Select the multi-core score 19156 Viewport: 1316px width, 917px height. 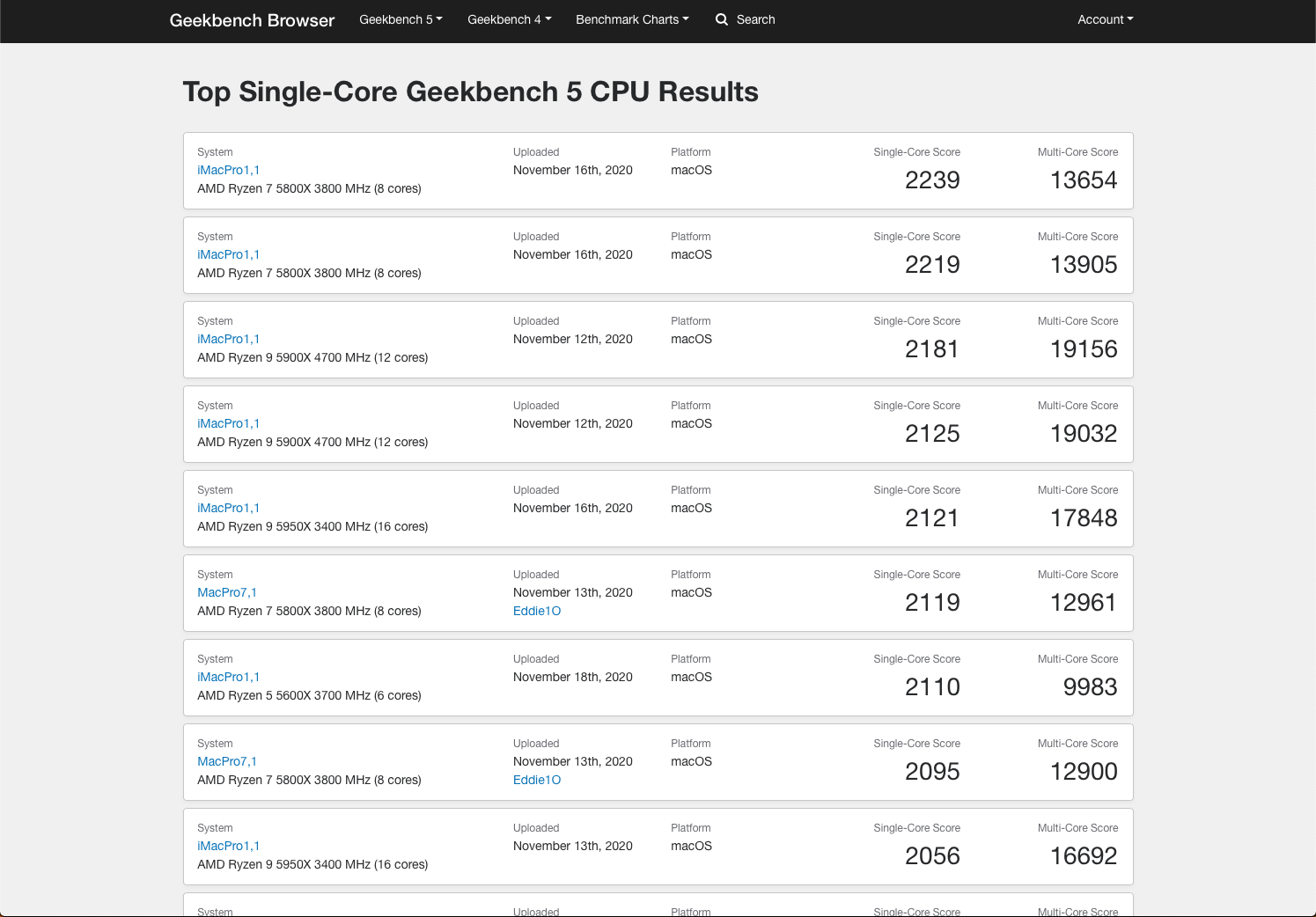click(x=1084, y=349)
